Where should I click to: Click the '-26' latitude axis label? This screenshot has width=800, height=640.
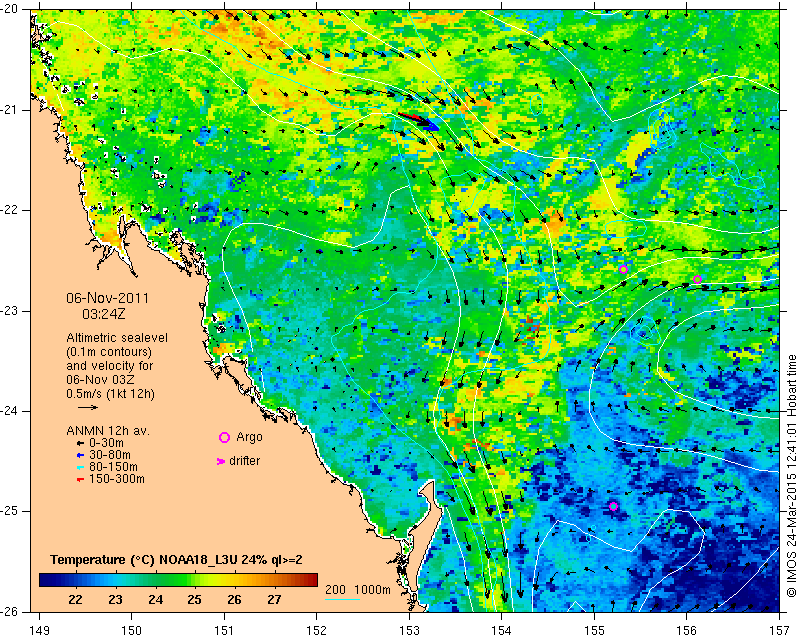point(10,611)
